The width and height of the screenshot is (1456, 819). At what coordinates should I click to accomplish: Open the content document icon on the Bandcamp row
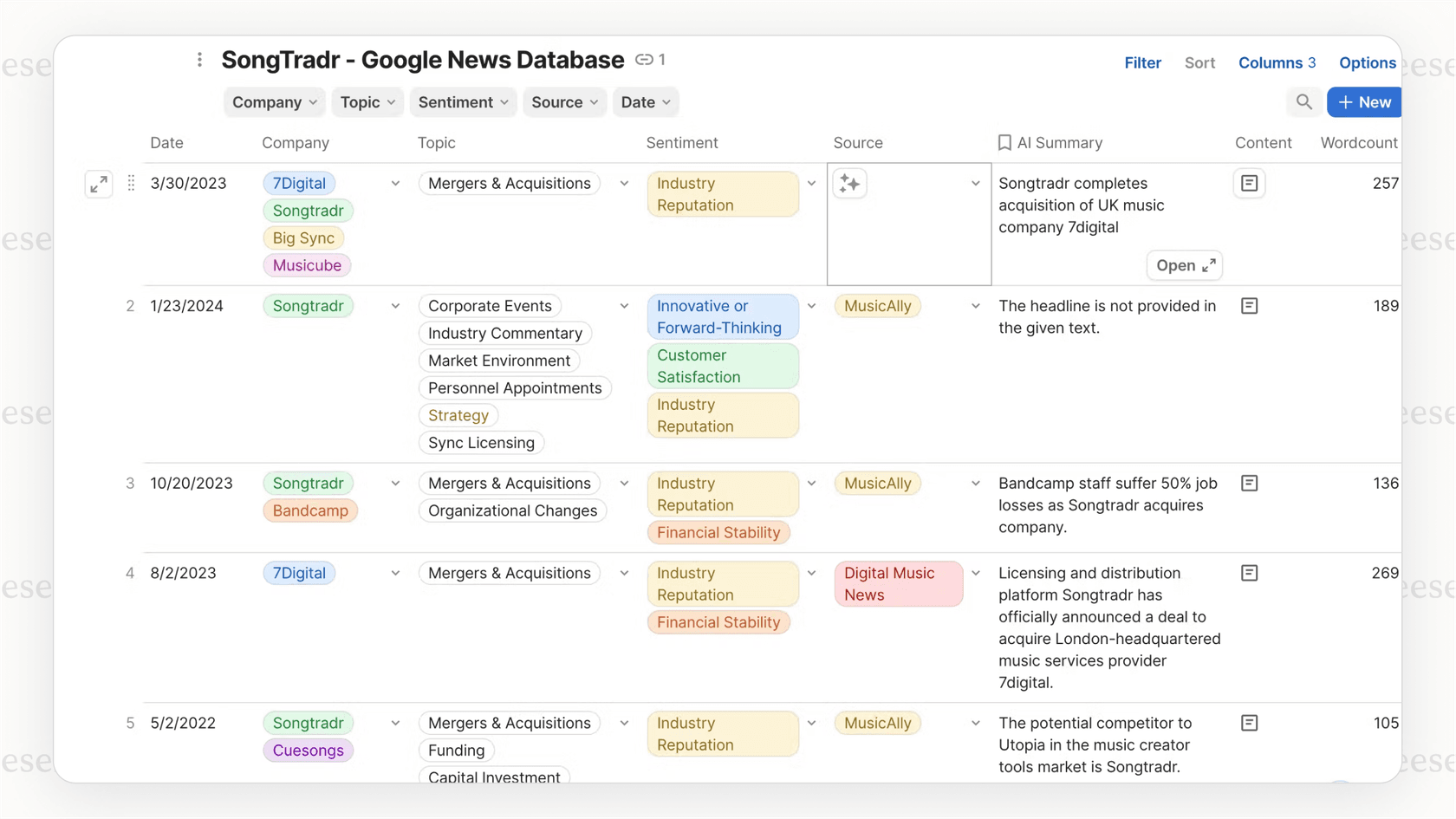click(x=1249, y=483)
